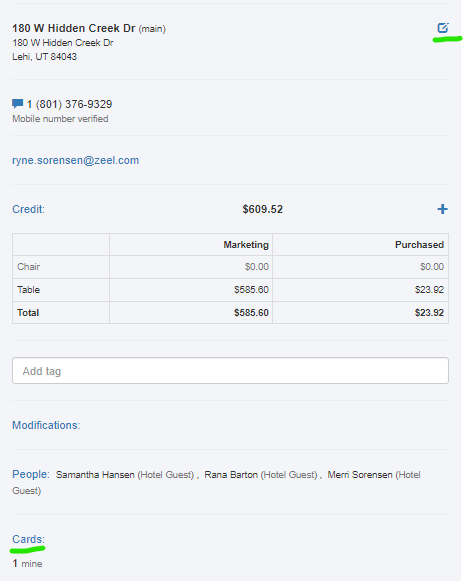Focus the Add tag input field
The width and height of the screenshot is (463, 581).
click(230, 371)
